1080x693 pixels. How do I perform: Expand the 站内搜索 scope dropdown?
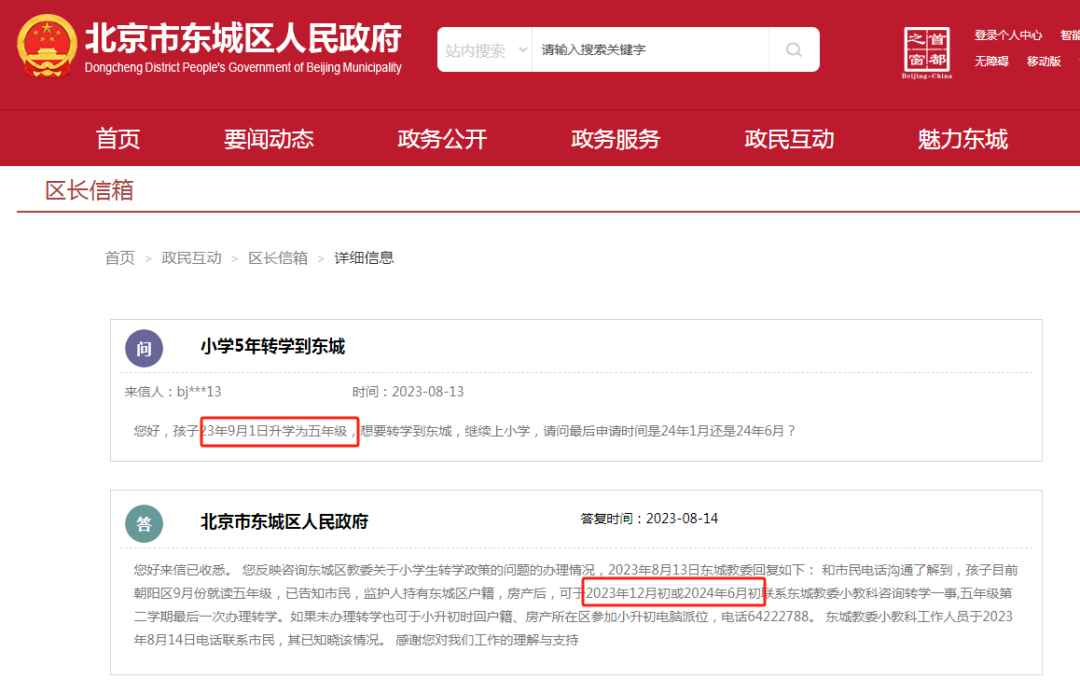point(485,50)
